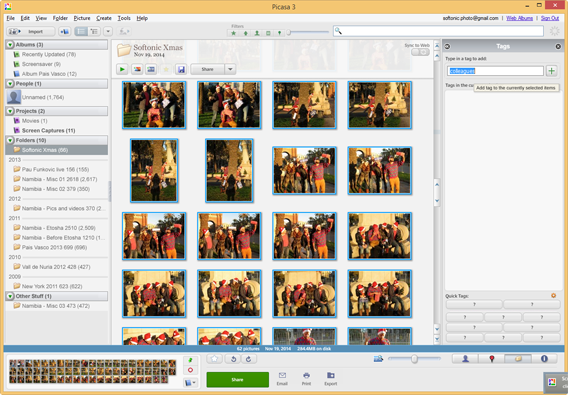Viewport: 568px width, 395px height.
Task: Collapse the Folders section
Action: (10, 140)
